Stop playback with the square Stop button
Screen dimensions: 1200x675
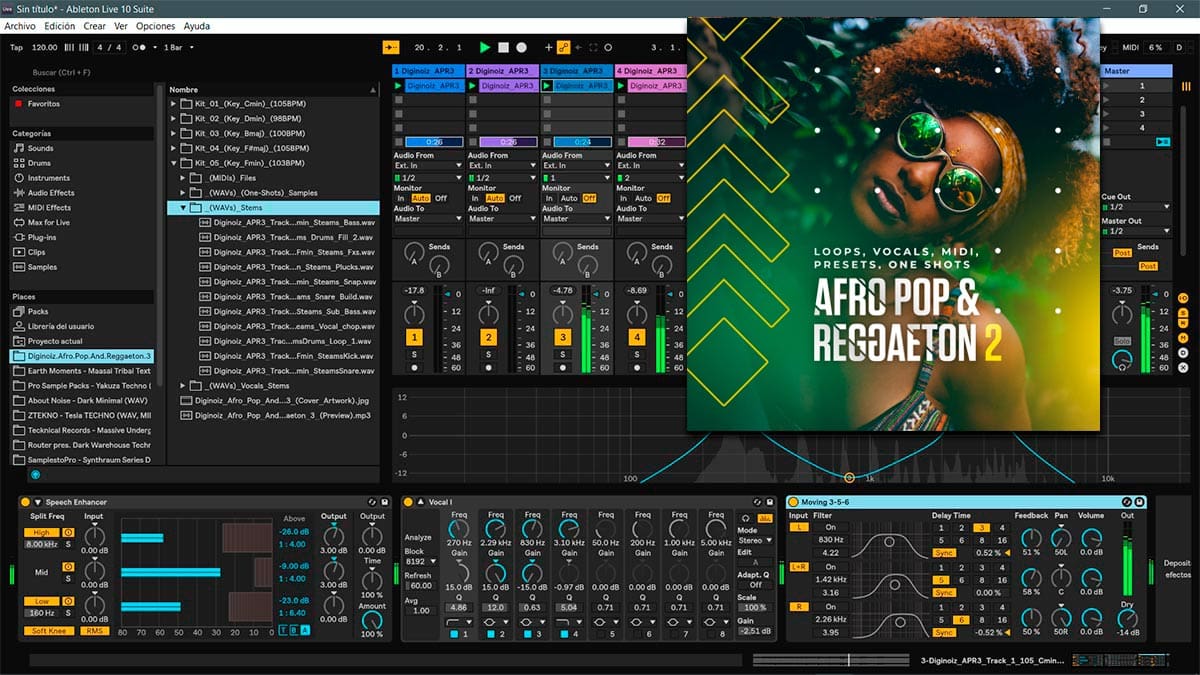pos(504,47)
